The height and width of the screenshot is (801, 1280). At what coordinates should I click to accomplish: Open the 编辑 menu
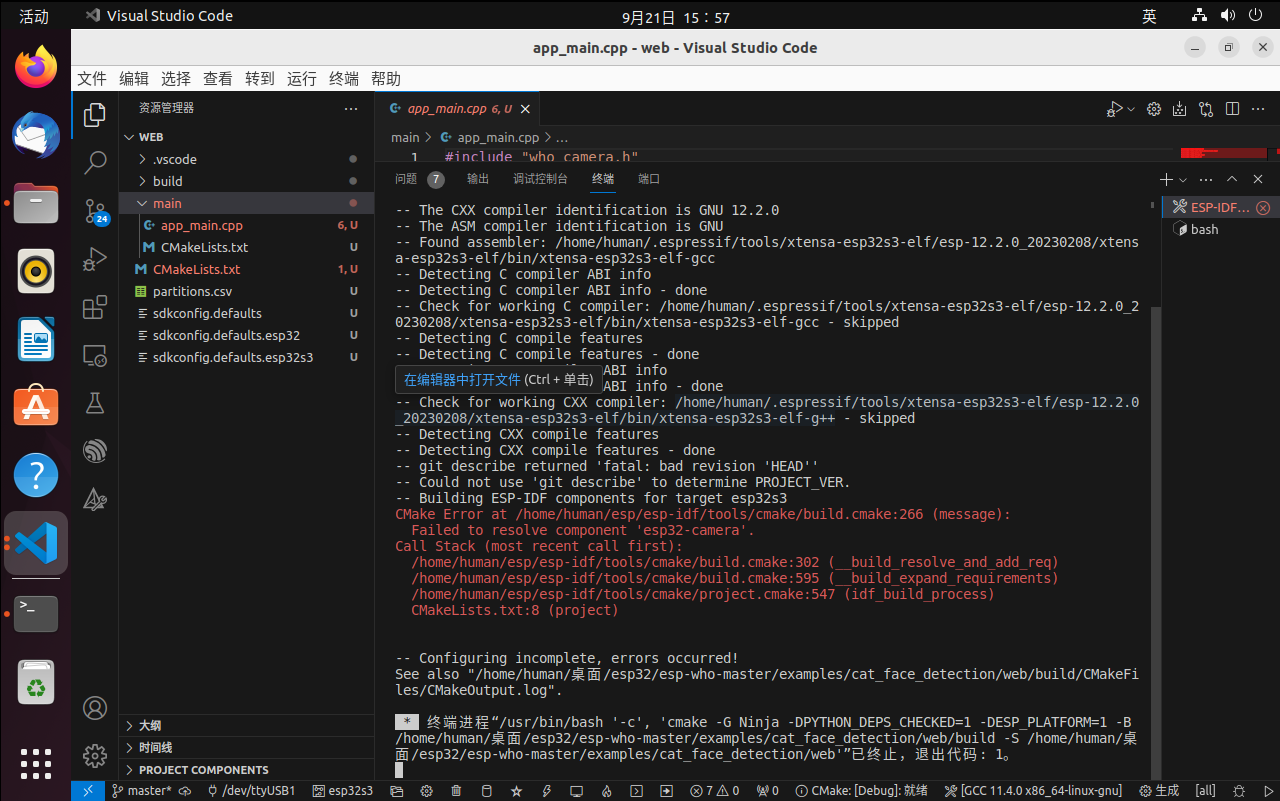coord(134,79)
